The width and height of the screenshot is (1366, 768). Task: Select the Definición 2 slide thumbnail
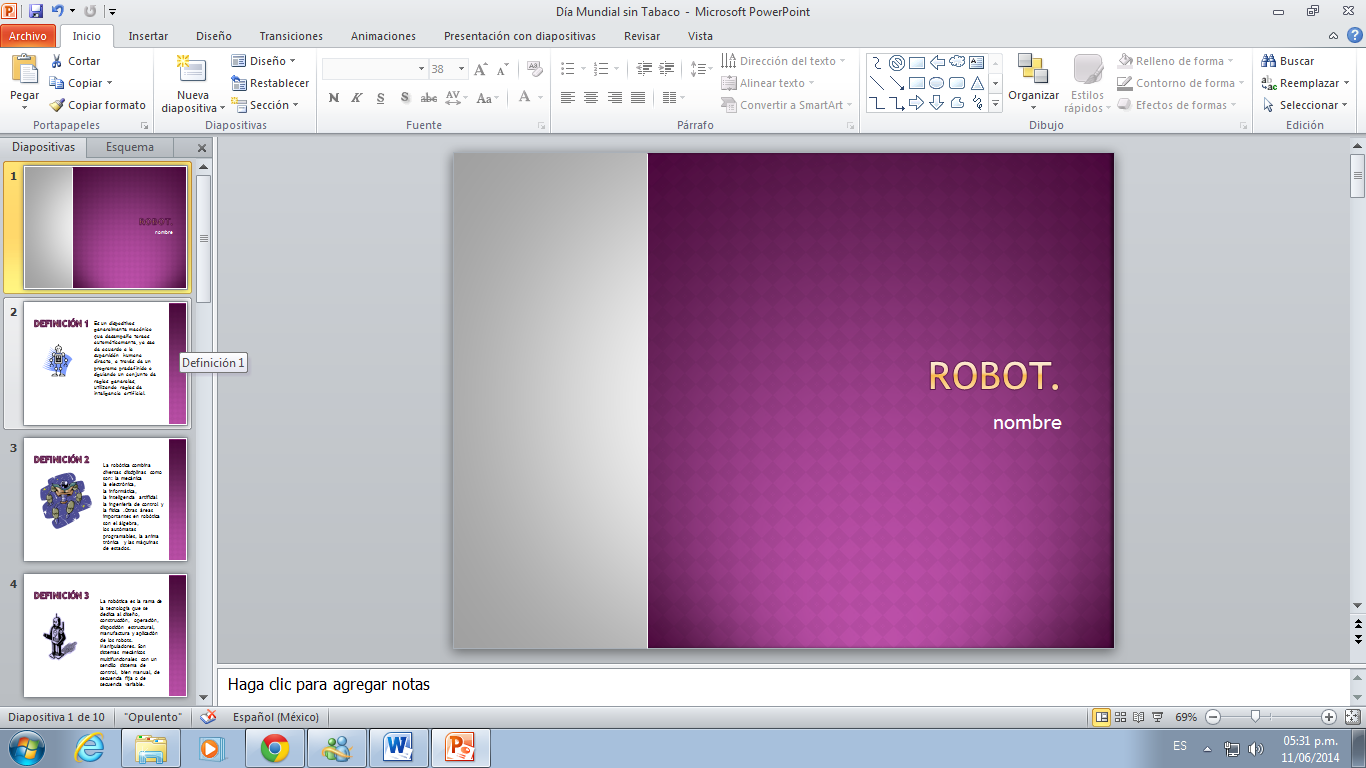coord(105,499)
